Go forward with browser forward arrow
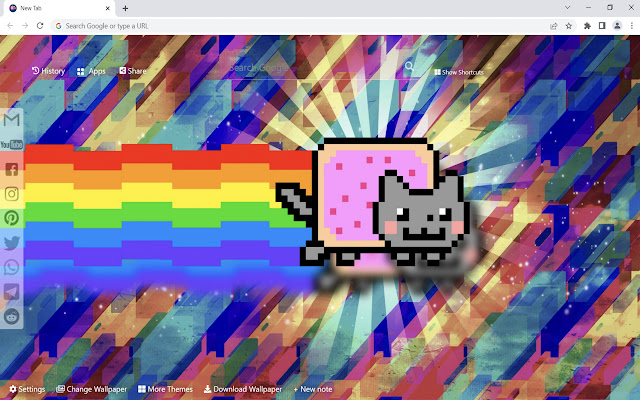 coord(25,26)
